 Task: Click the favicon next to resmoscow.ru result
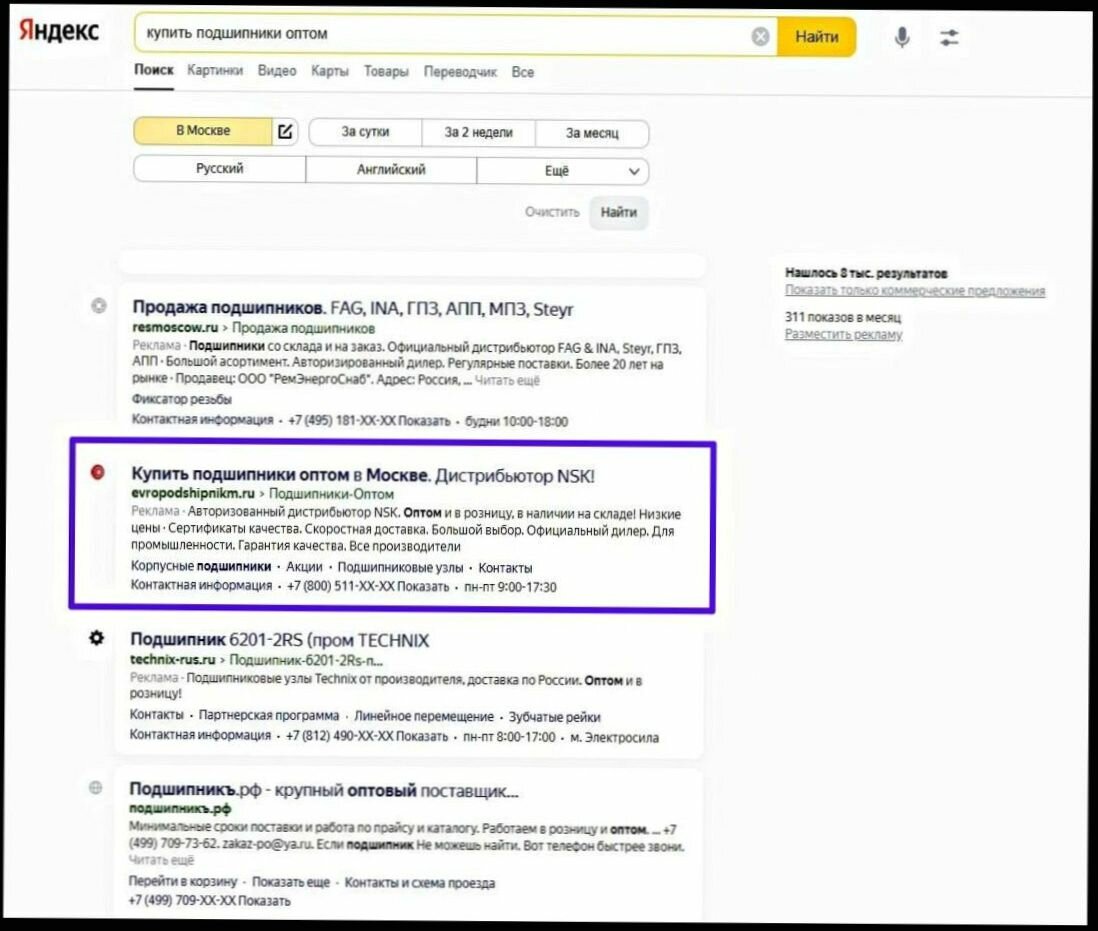[99, 305]
